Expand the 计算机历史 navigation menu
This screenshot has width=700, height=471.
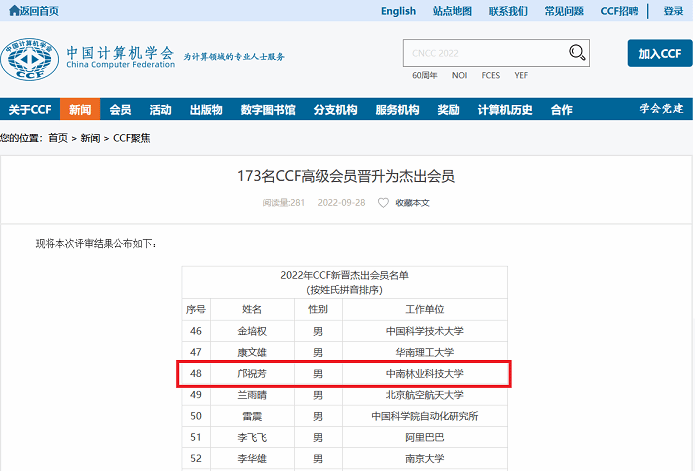(505, 110)
